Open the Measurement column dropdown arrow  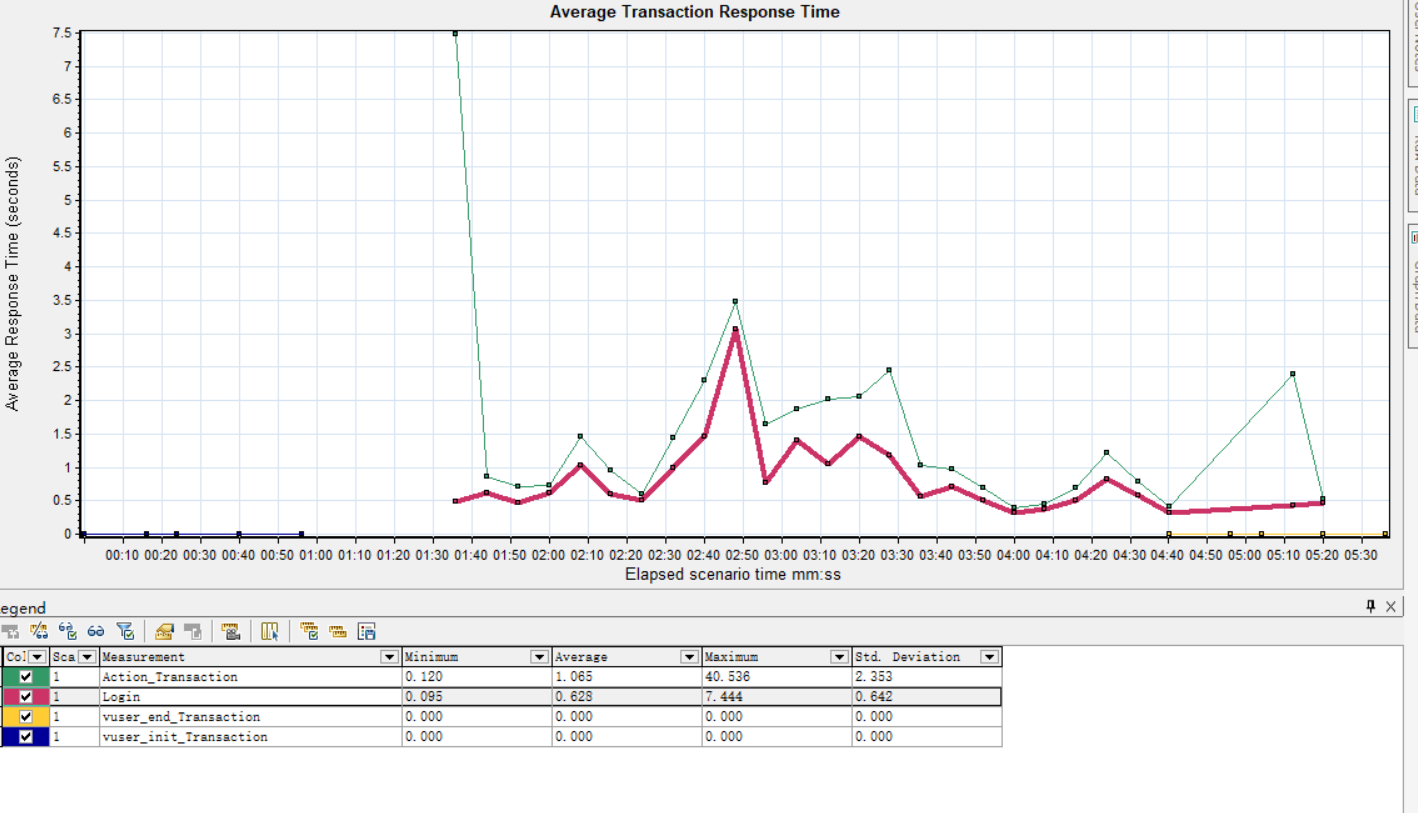point(390,657)
